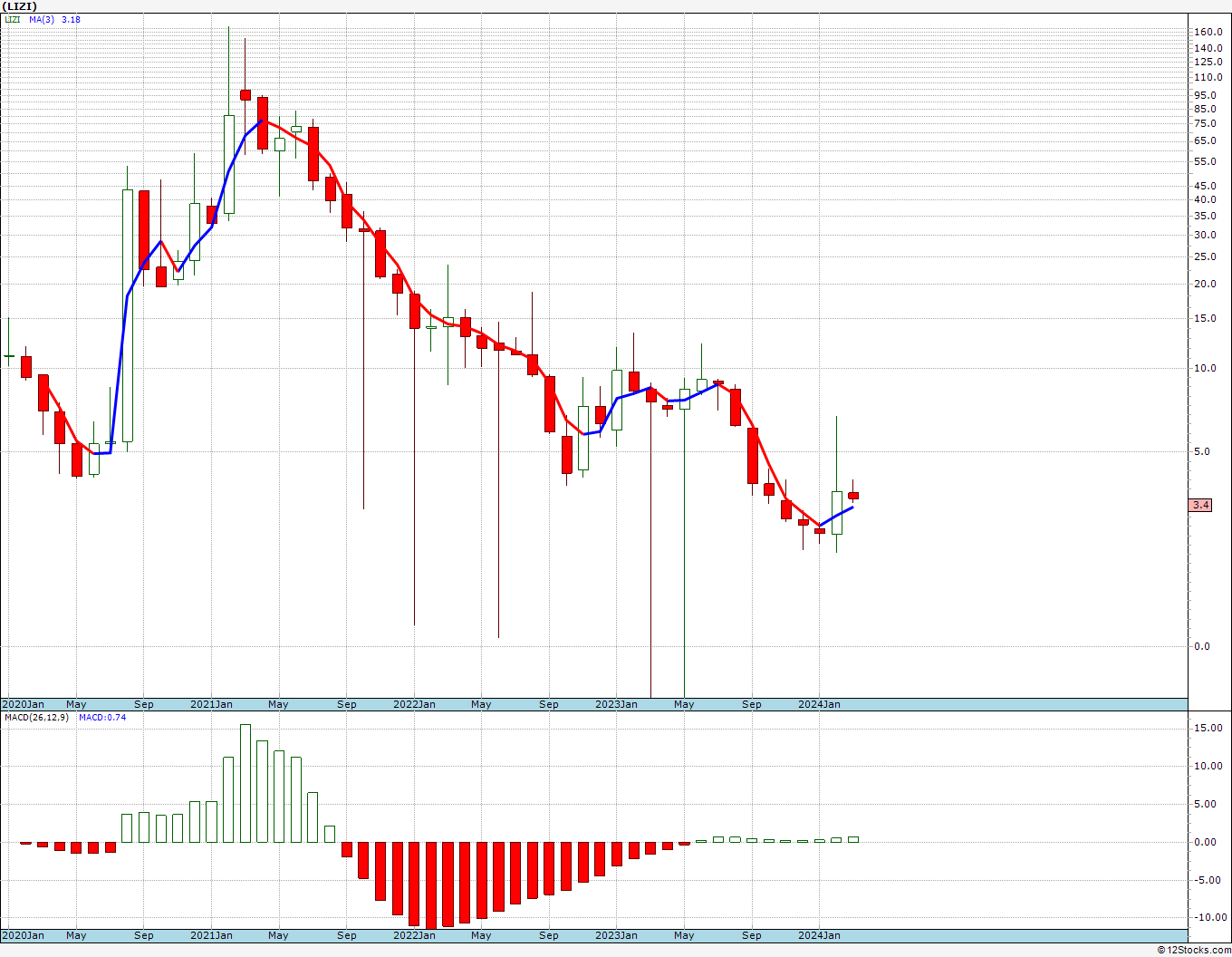Select the MA(3) moving average legend label
This screenshot has width=1232, height=957.
click(42, 19)
